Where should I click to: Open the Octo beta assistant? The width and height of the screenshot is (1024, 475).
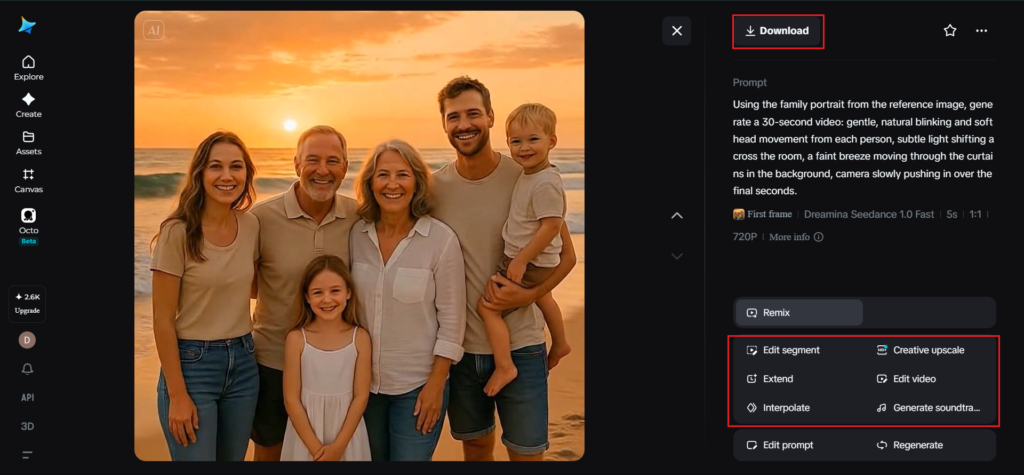(28, 226)
